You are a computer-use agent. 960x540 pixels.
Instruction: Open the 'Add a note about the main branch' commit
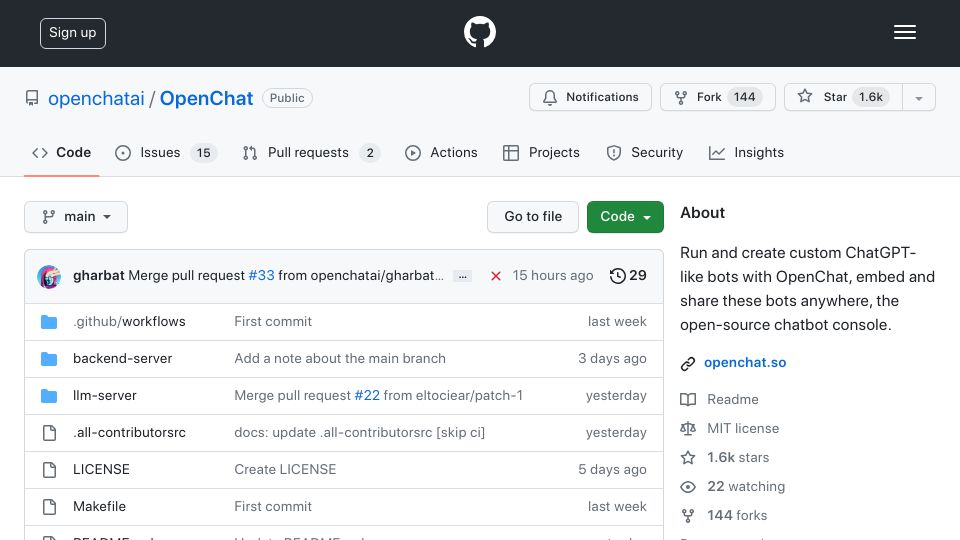click(x=340, y=359)
